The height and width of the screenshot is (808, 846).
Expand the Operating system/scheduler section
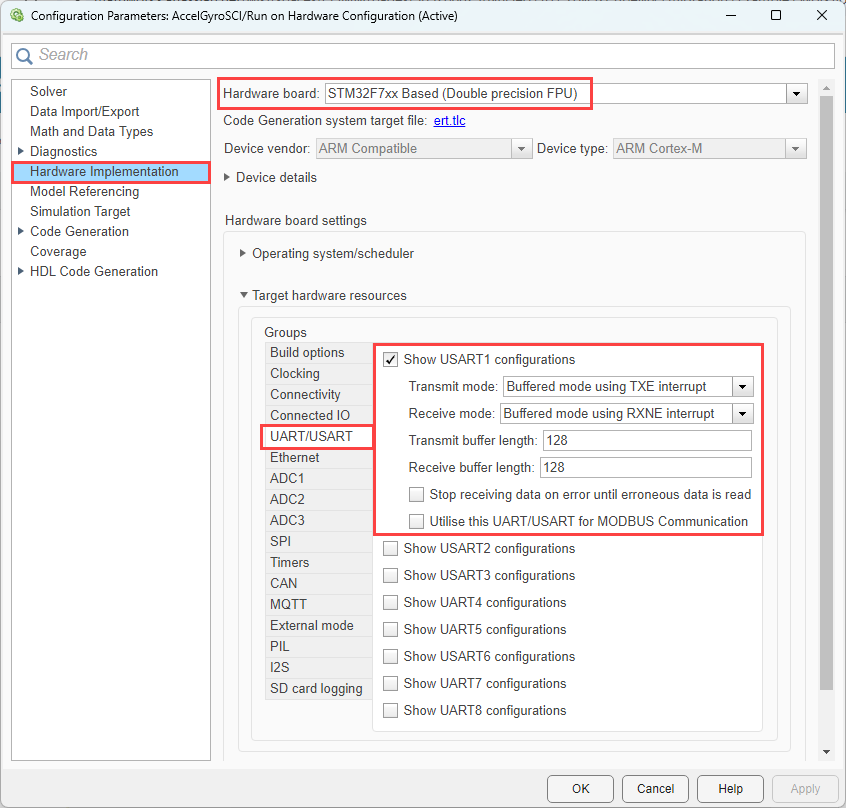coord(243,253)
